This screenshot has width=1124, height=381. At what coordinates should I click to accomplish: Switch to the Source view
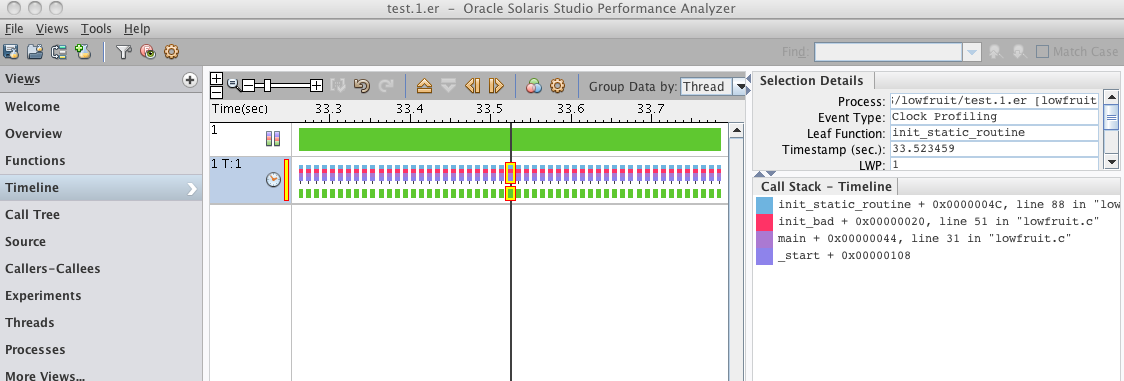pyautogui.click(x=100, y=242)
